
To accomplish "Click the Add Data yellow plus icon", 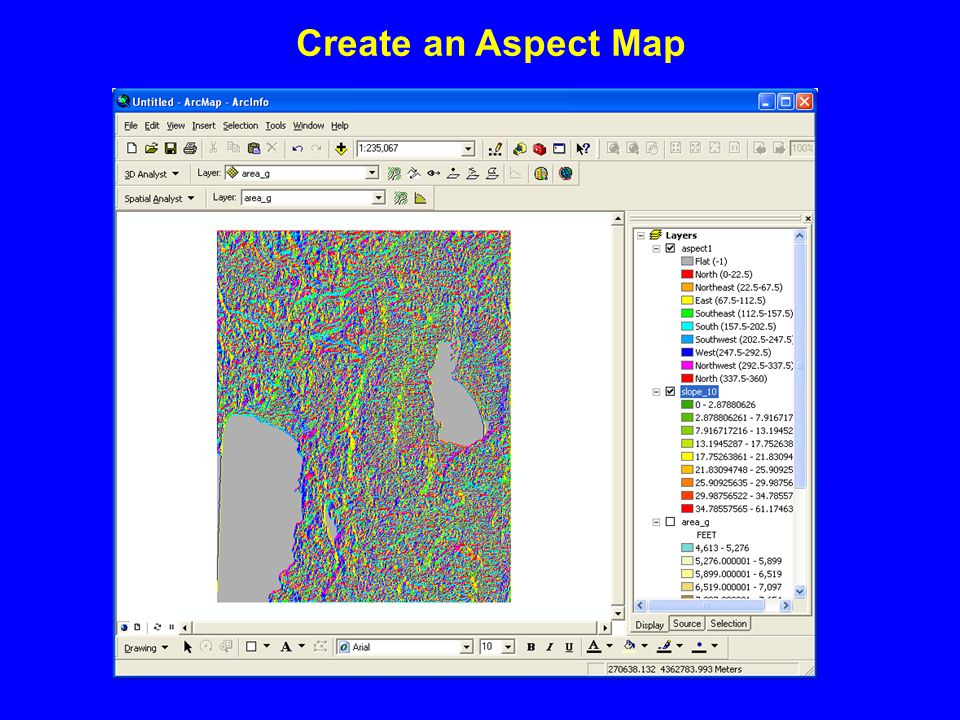I will (341, 148).
